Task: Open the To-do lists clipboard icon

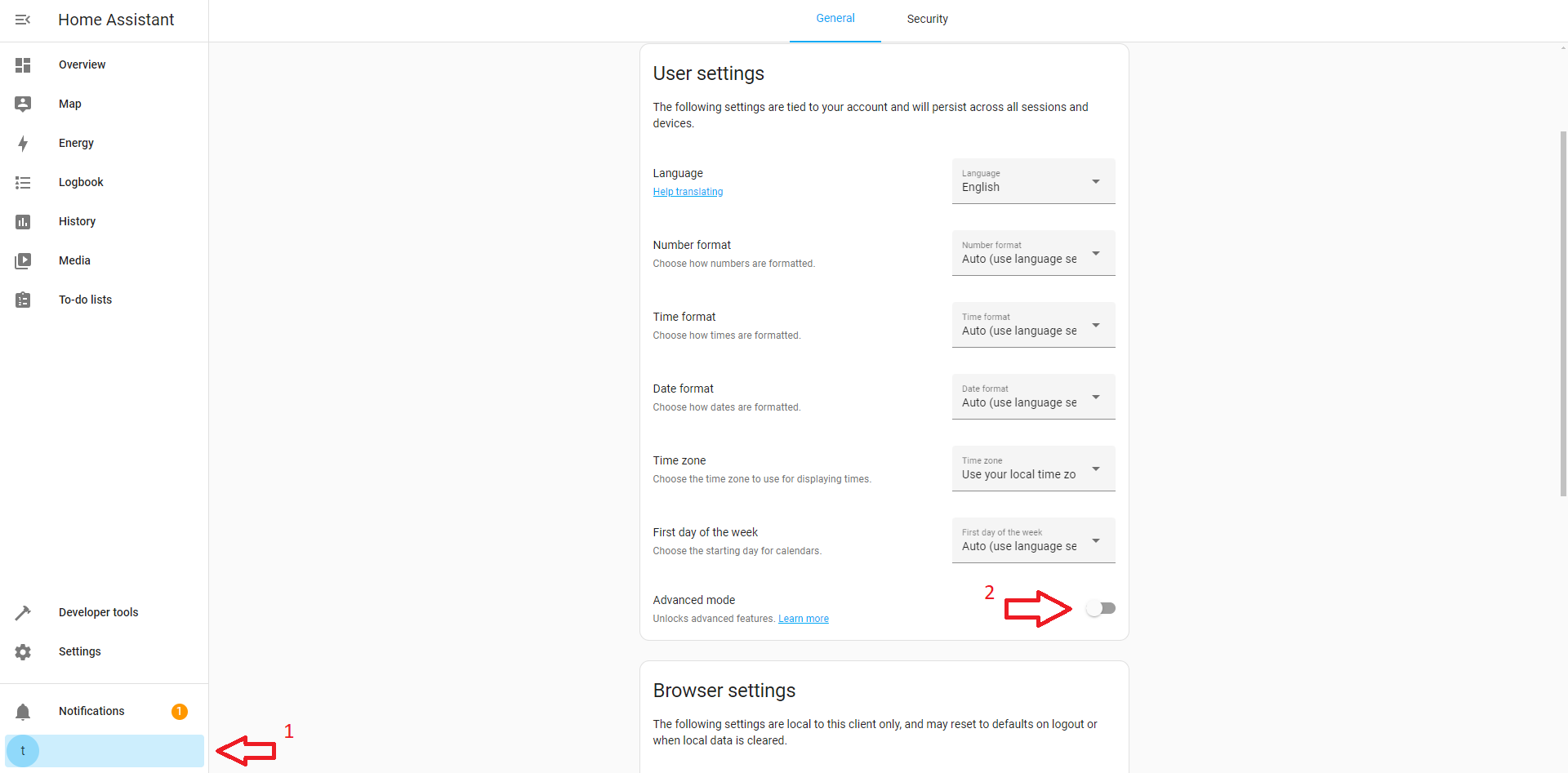Action: pyautogui.click(x=23, y=300)
